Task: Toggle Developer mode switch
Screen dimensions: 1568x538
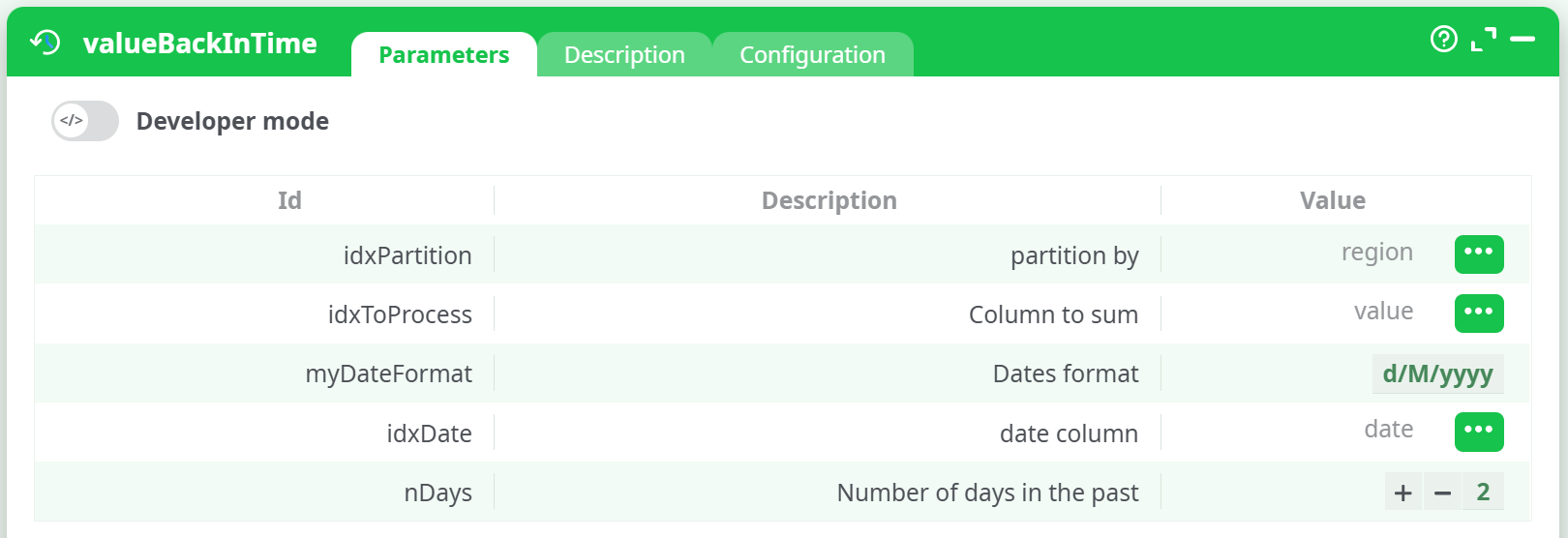Action: (85, 121)
